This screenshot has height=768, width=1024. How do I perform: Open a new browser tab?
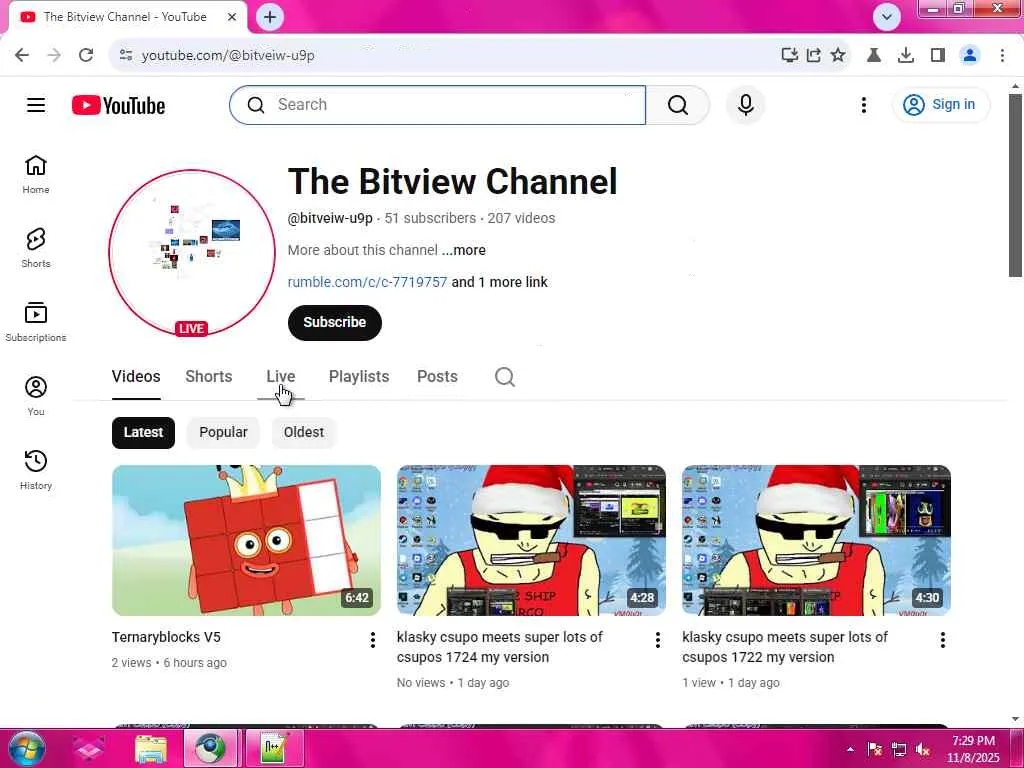coord(270,17)
